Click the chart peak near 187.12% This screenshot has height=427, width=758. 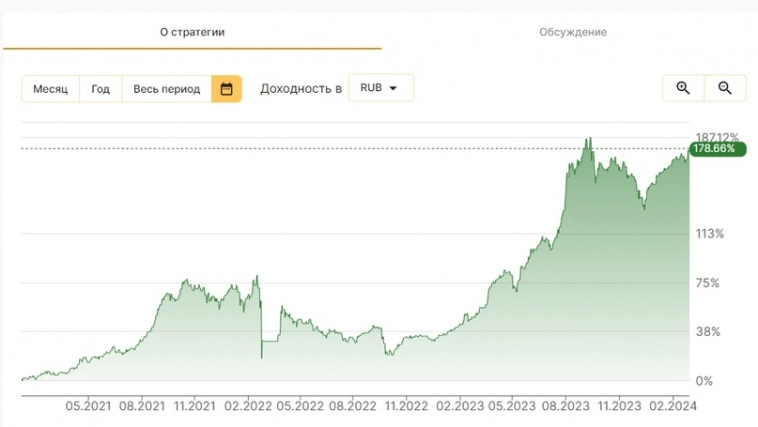coord(588,140)
